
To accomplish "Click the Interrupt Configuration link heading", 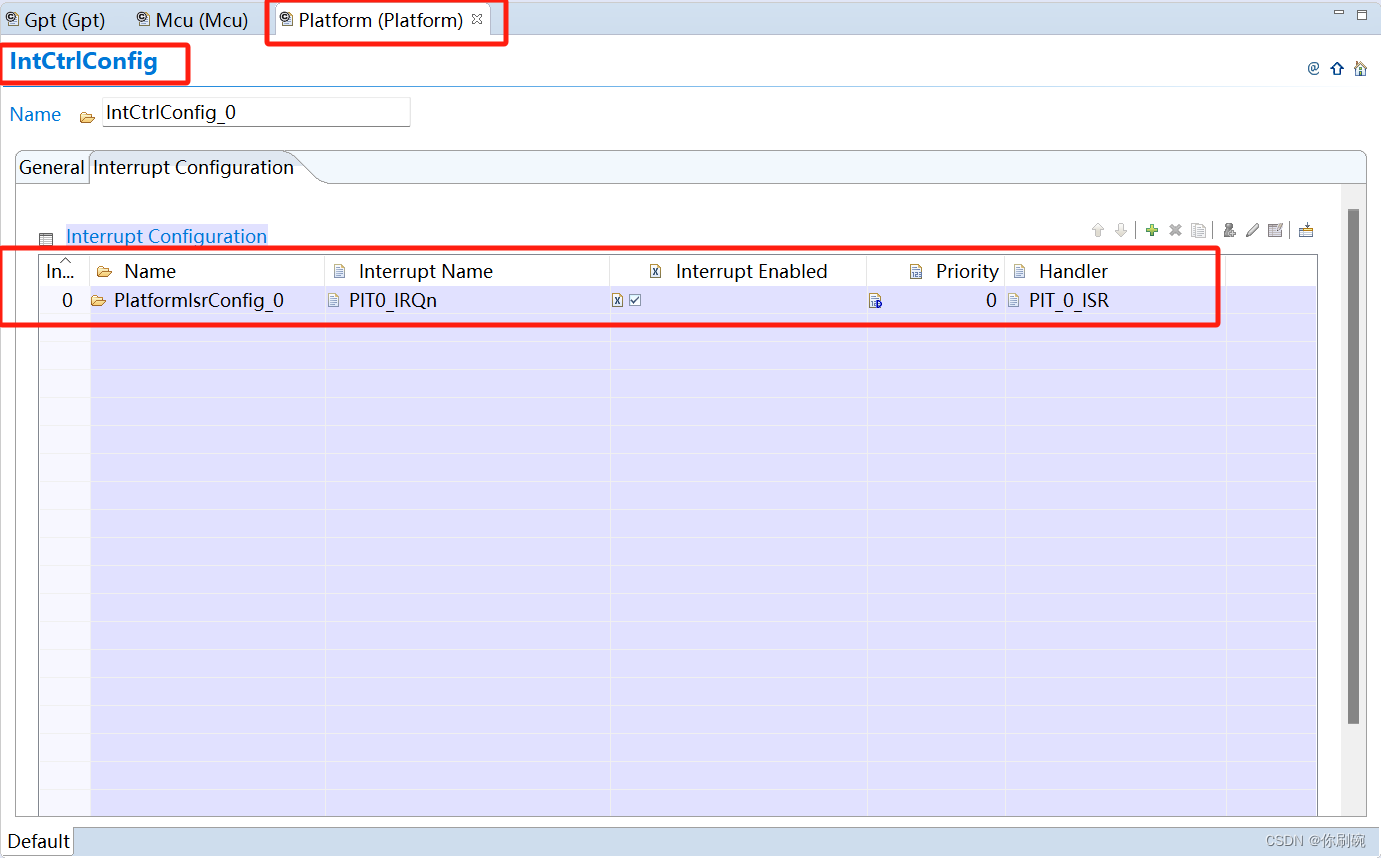I will 167,237.
